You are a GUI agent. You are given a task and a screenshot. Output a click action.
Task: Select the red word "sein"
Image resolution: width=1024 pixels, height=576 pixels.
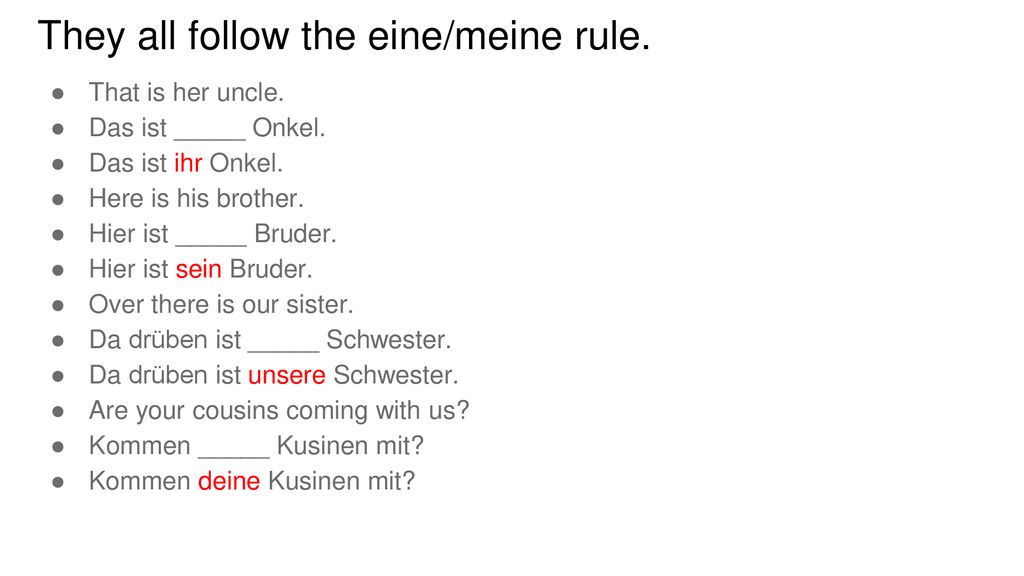tap(199, 269)
